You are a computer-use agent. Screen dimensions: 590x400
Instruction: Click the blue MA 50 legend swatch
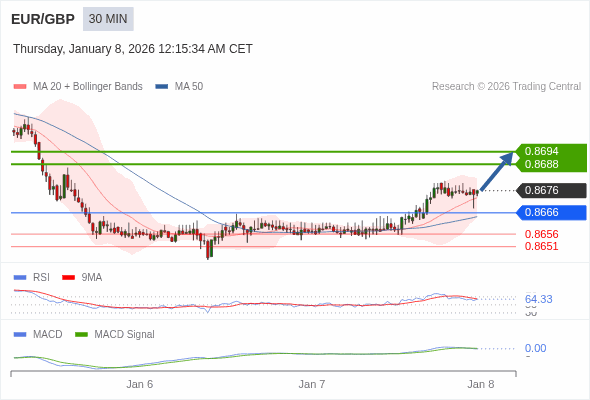tap(162, 87)
